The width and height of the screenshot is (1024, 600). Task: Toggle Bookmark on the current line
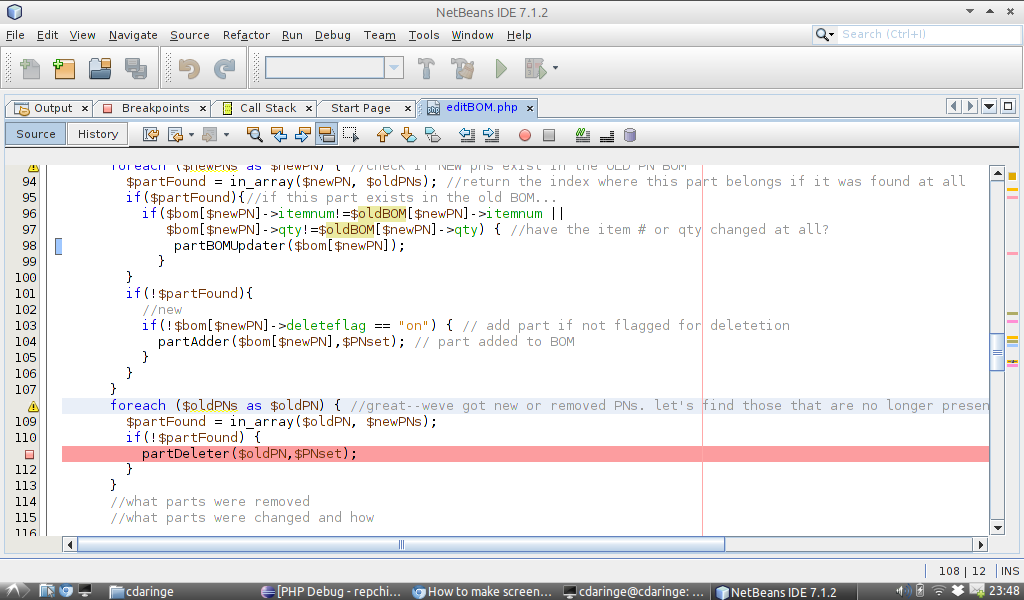click(432, 134)
